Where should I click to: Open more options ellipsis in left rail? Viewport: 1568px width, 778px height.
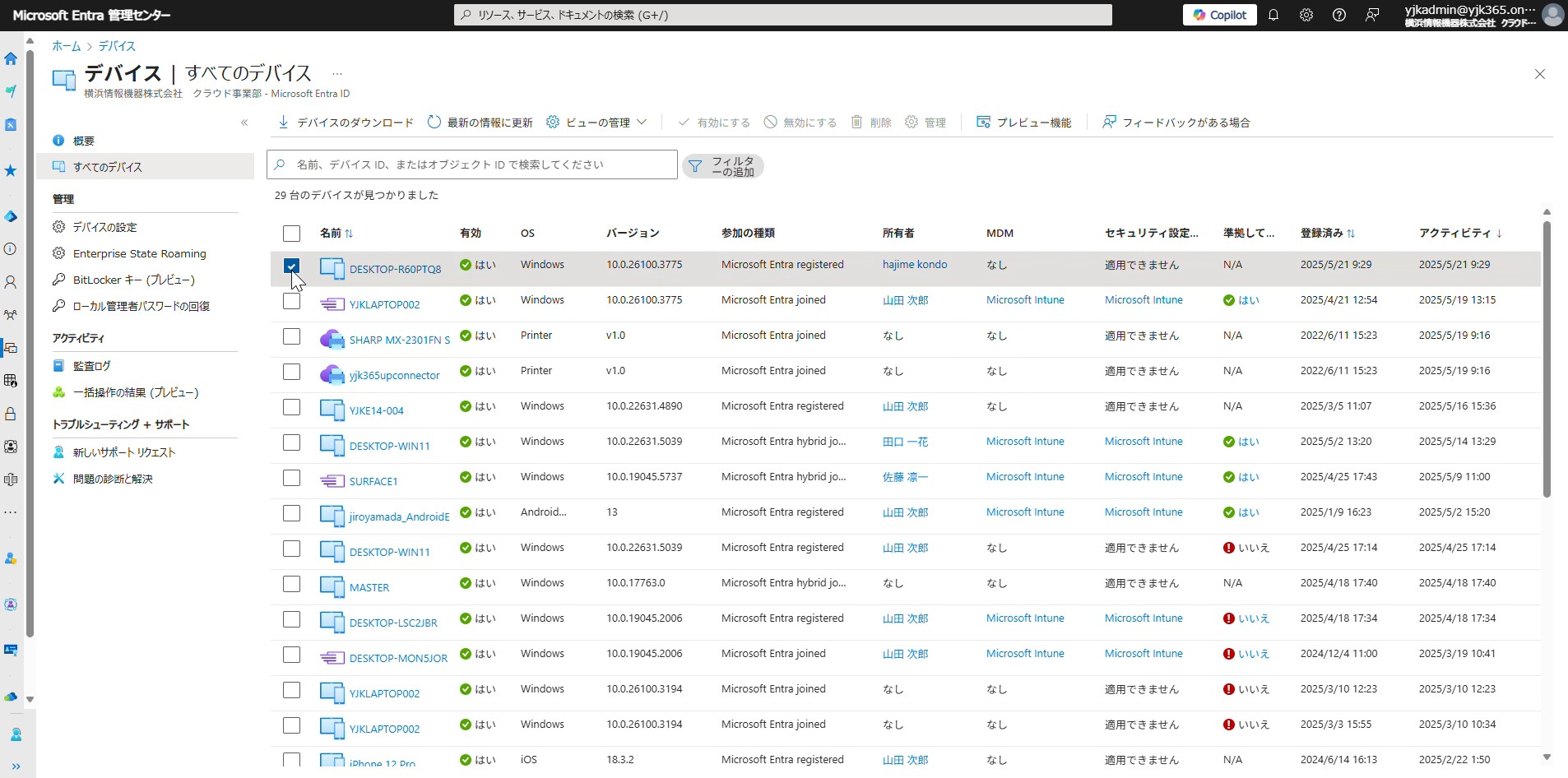(11, 512)
